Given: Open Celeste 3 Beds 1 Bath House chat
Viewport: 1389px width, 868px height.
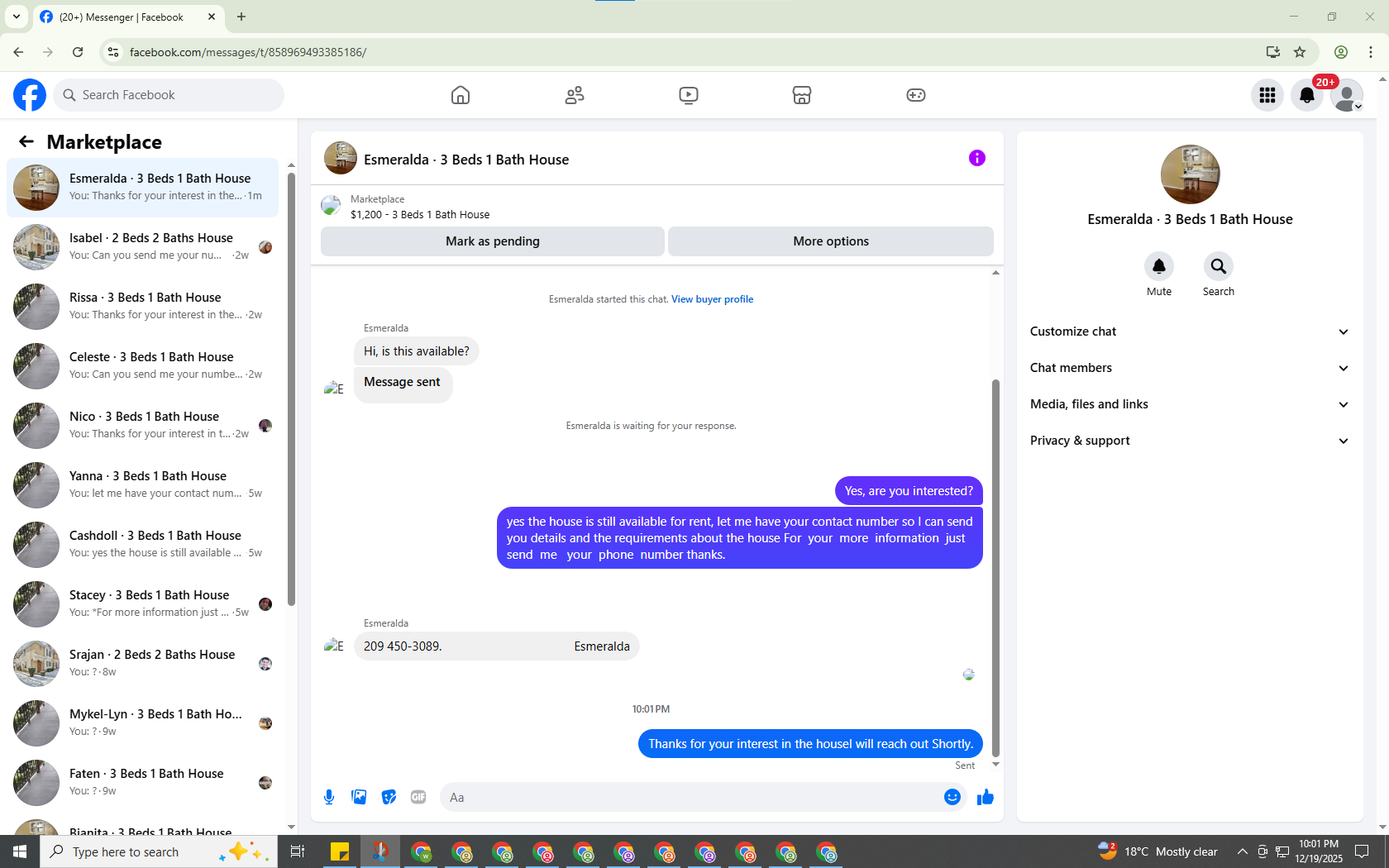Looking at the screenshot, I should coord(142,366).
